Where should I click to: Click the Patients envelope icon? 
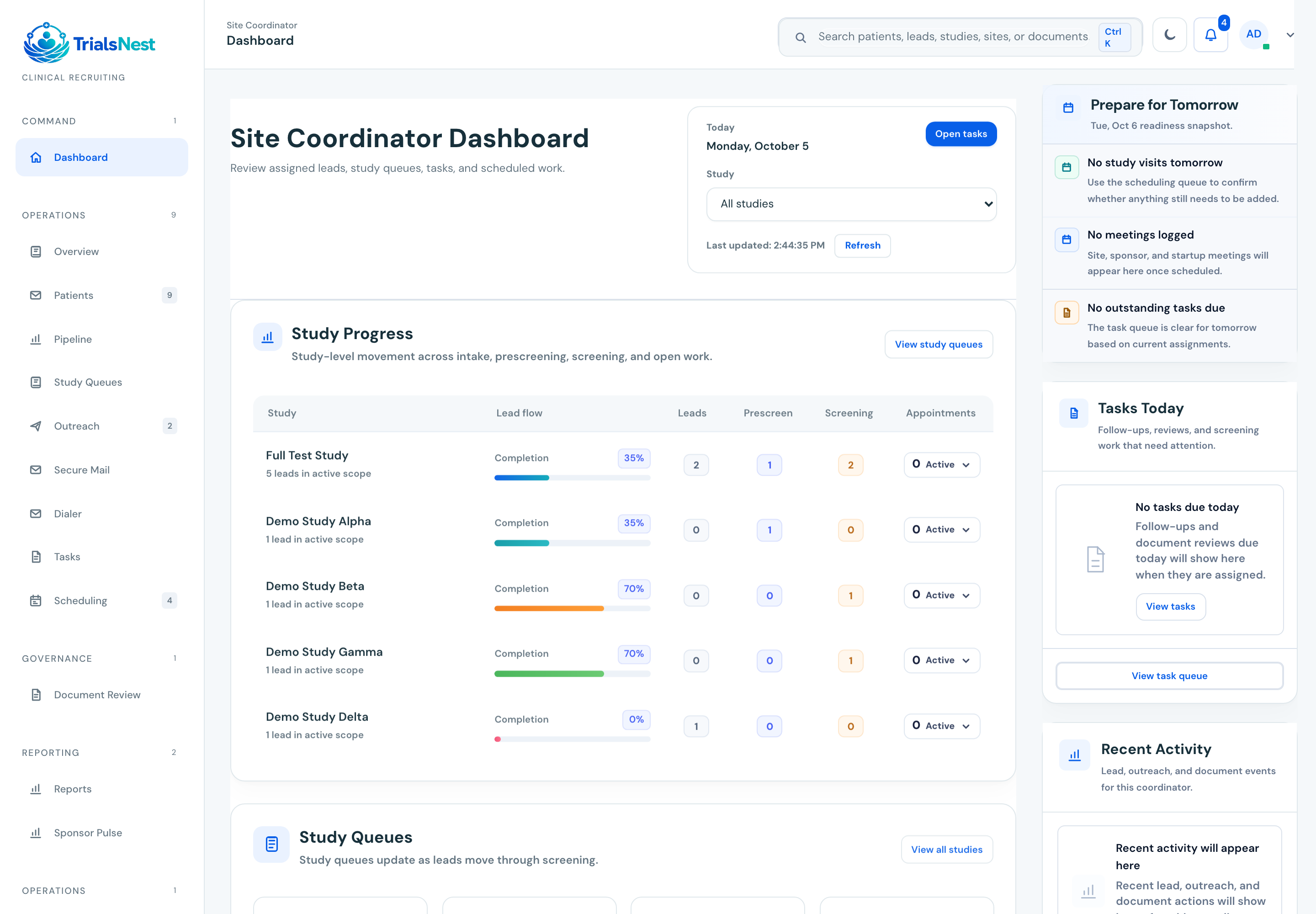click(36, 295)
